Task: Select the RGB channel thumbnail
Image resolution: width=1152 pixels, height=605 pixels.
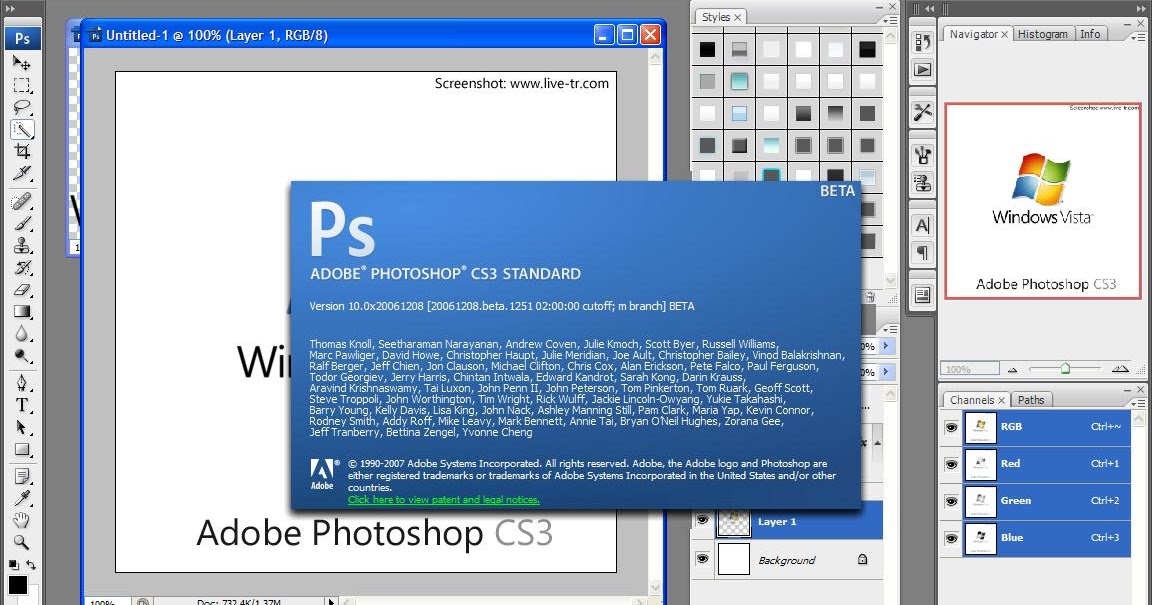Action: (980, 427)
